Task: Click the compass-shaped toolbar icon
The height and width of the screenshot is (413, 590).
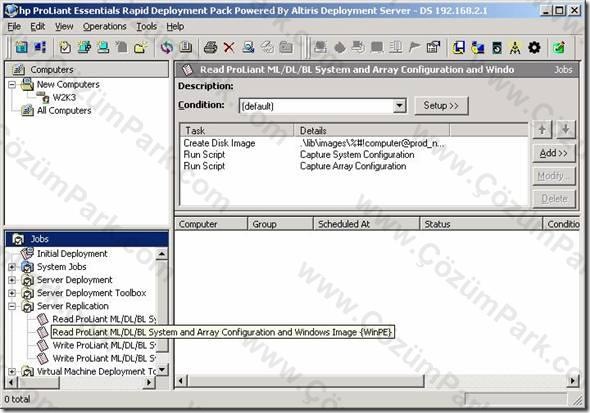Action: [515, 48]
